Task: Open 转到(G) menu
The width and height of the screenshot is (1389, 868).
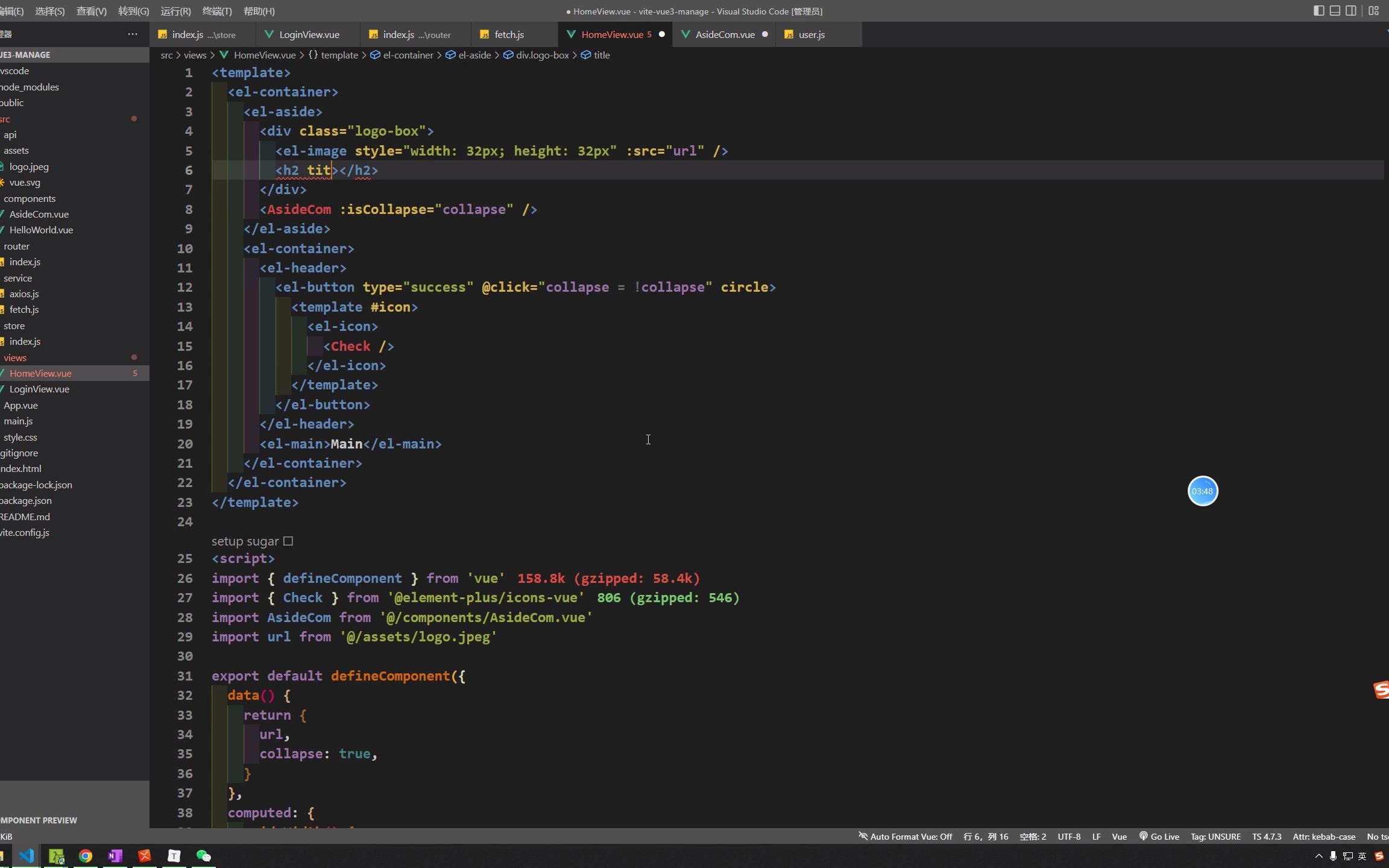Action: 134,11
